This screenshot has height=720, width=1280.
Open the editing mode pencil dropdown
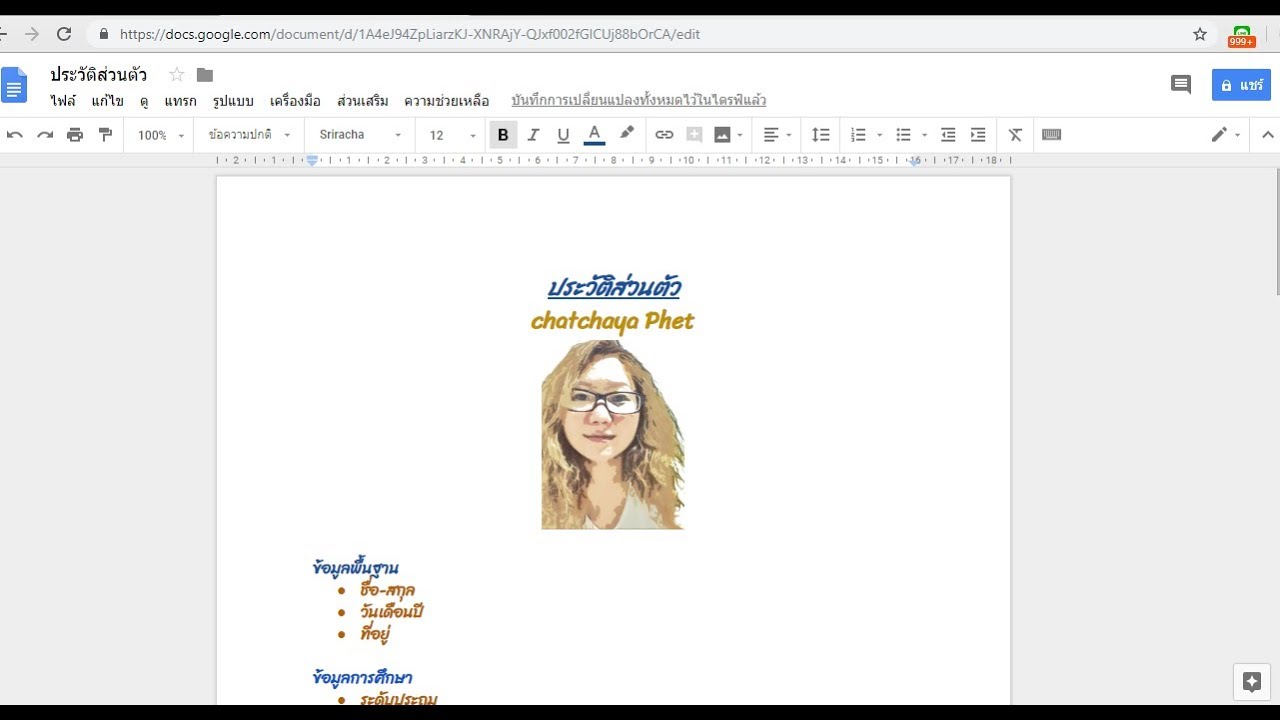1226,135
